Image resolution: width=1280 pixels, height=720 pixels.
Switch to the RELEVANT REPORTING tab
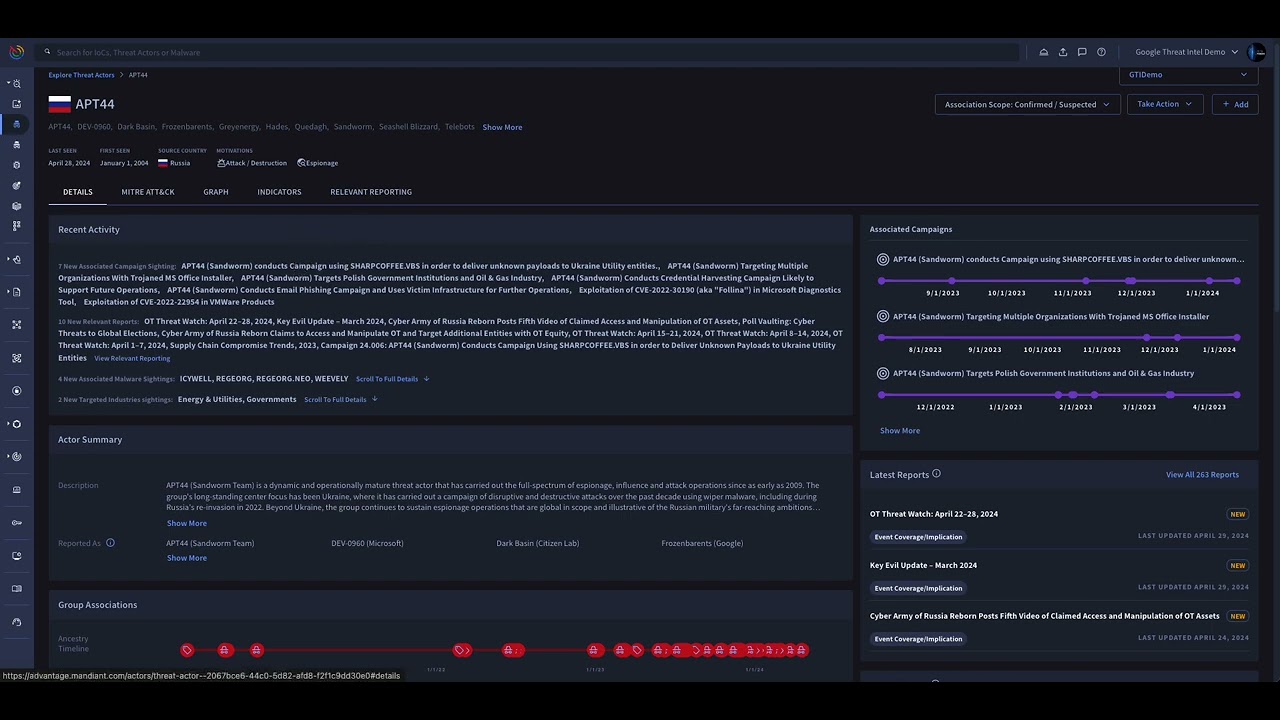pyautogui.click(x=371, y=192)
